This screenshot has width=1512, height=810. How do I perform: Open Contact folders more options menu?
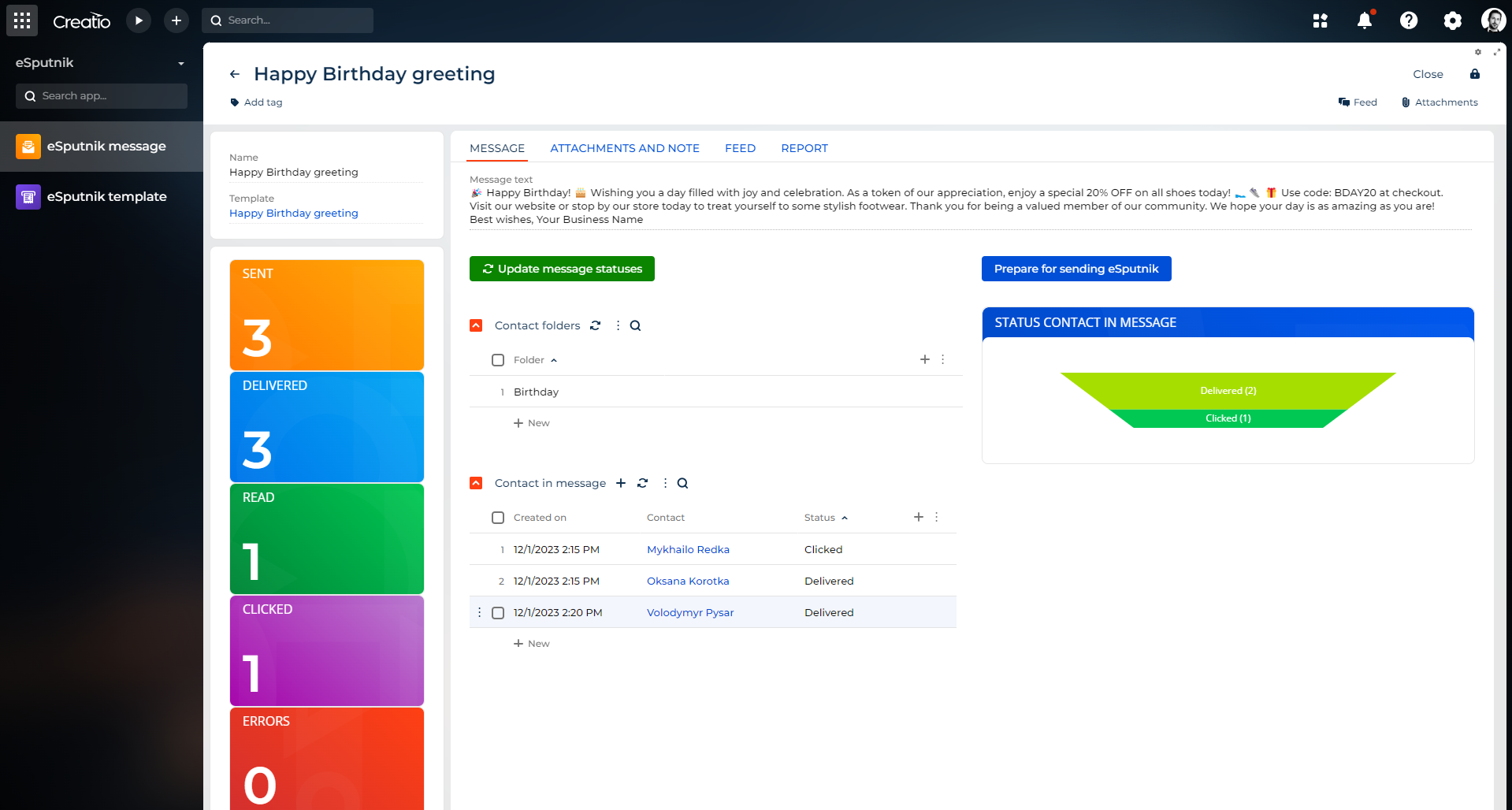(618, 325)
